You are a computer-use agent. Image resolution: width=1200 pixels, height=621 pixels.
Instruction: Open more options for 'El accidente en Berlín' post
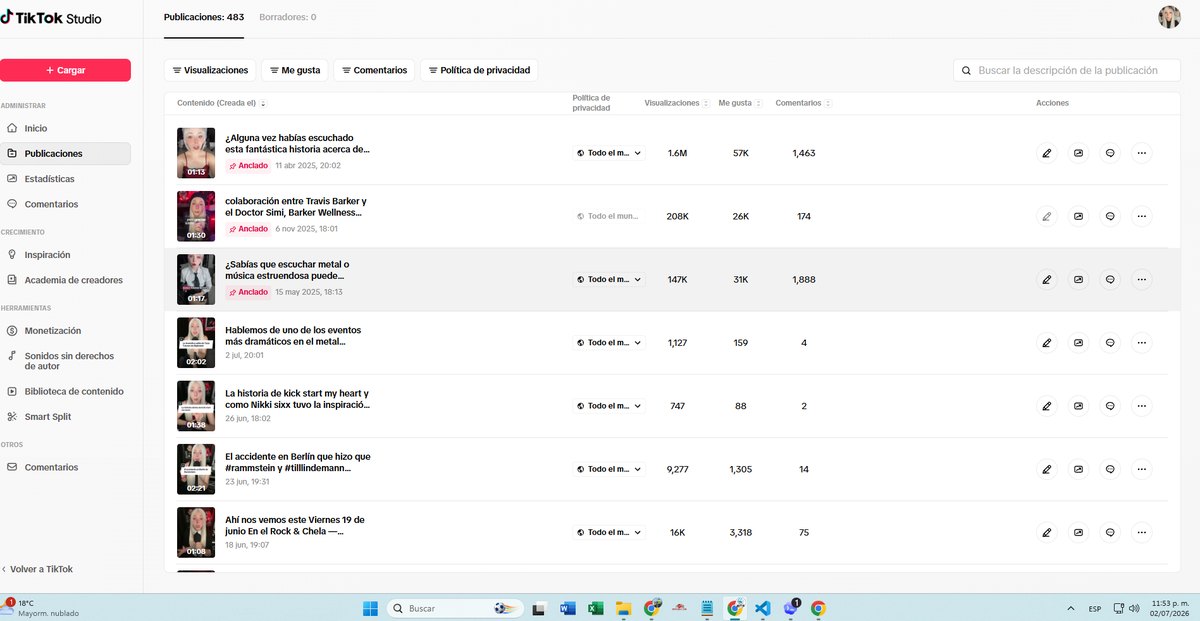(x=1142, y=469)
